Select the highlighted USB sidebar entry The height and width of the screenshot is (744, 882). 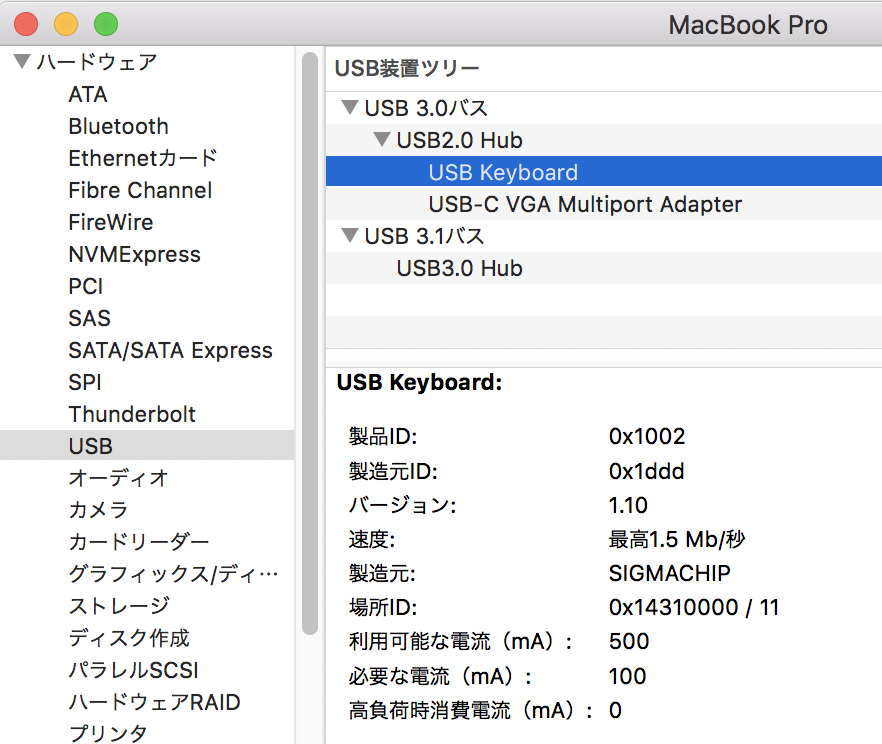(x=147, y=445)
